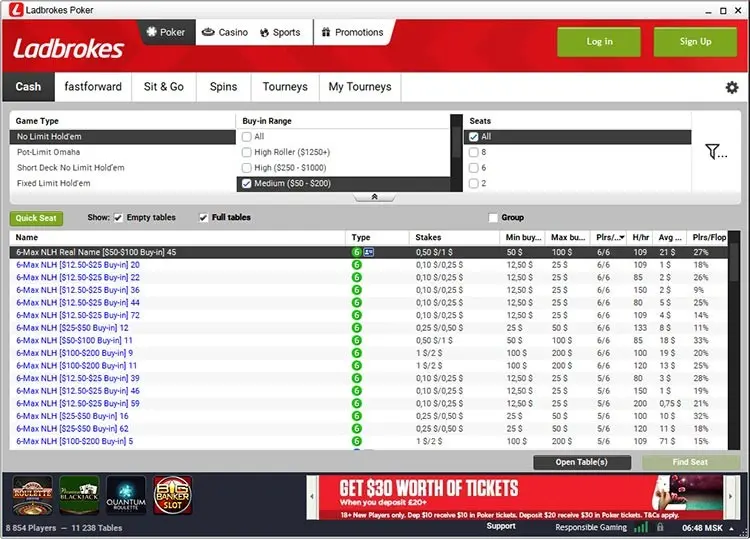Collapse the filter panel with the chevron
Image resolution: width=750 pixels, height=539 pixels.
(374, 197)
